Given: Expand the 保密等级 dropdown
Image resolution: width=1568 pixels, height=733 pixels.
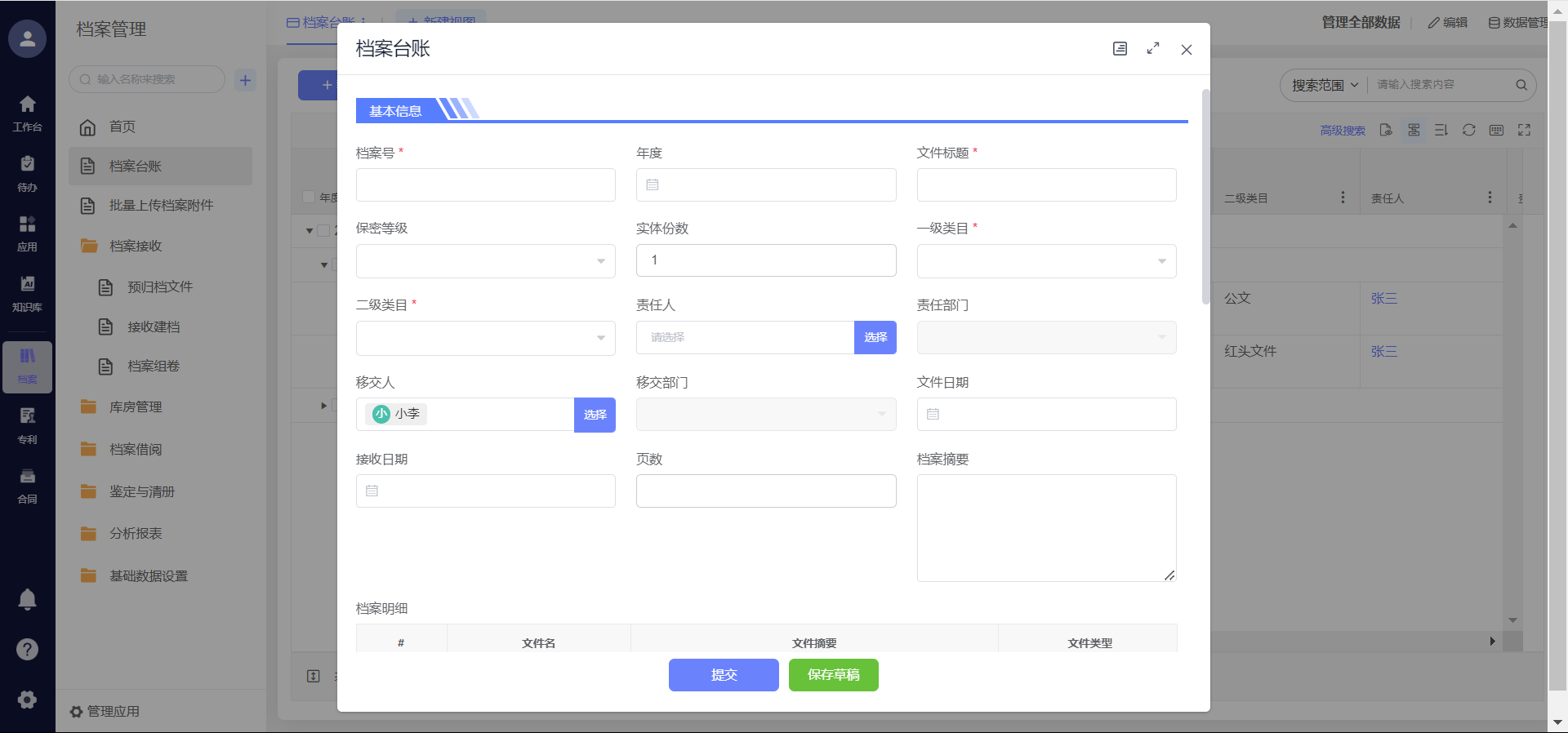Looking at the screenshot, I should pyautogui.click(x=485, y=261).
